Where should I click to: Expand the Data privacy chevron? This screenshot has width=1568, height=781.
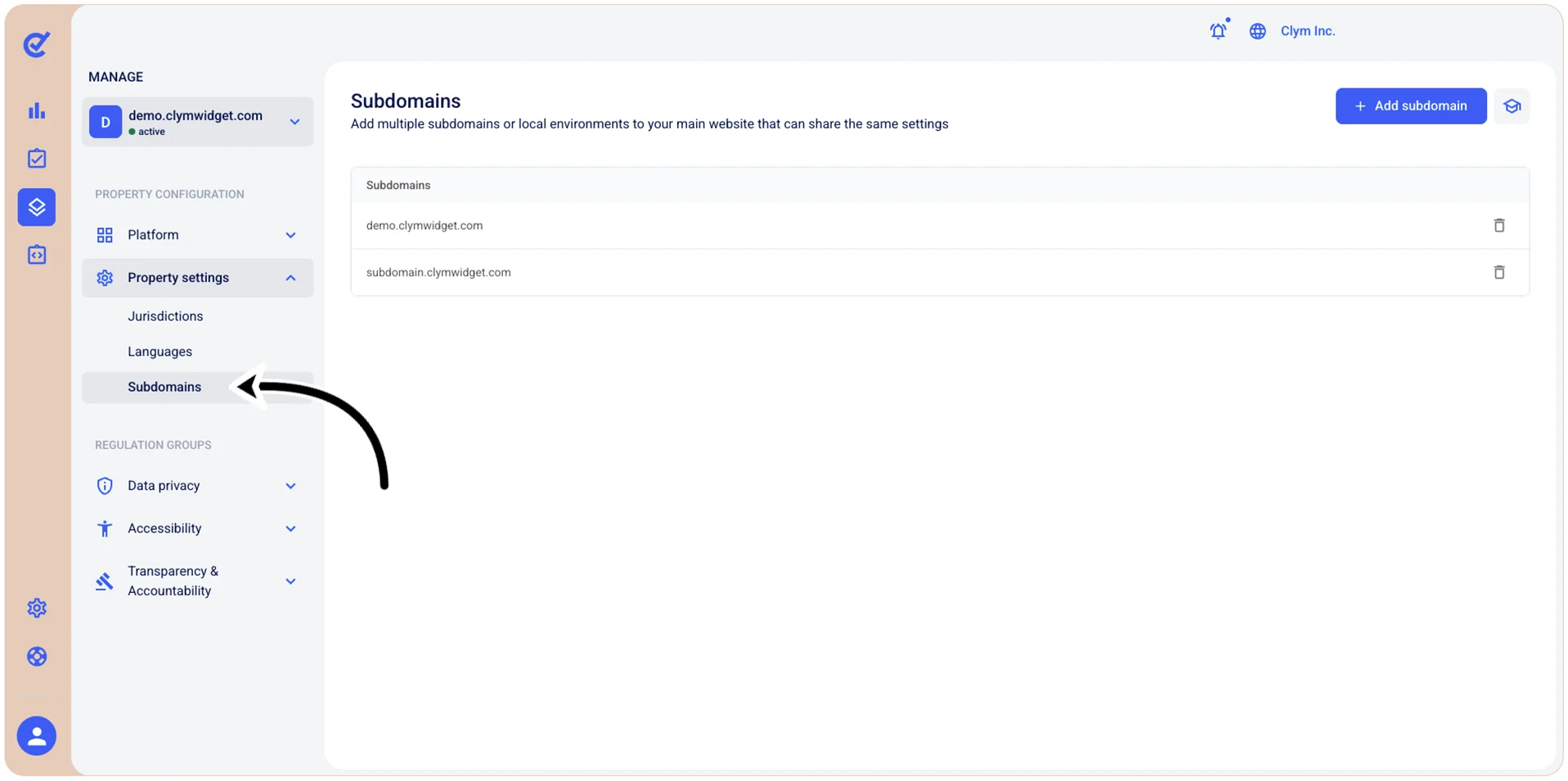[x=290, y=486]
